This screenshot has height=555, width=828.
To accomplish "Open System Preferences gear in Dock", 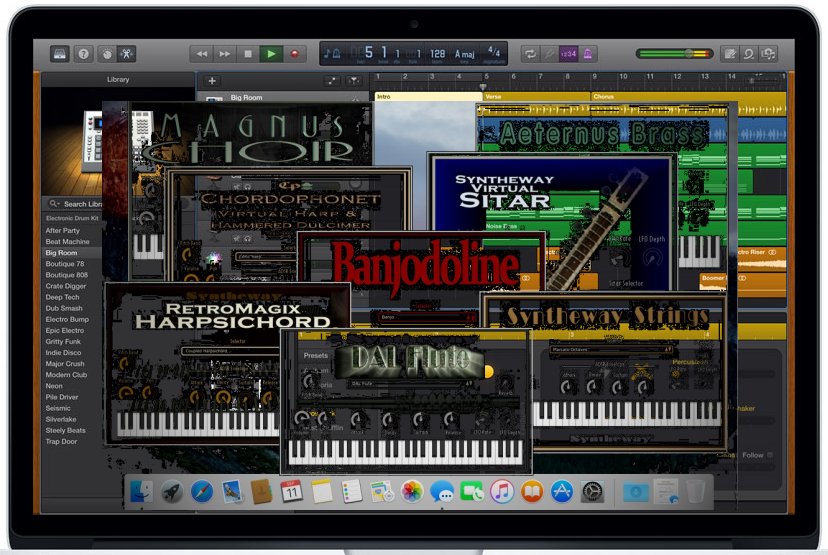I will tap(592, 492).
